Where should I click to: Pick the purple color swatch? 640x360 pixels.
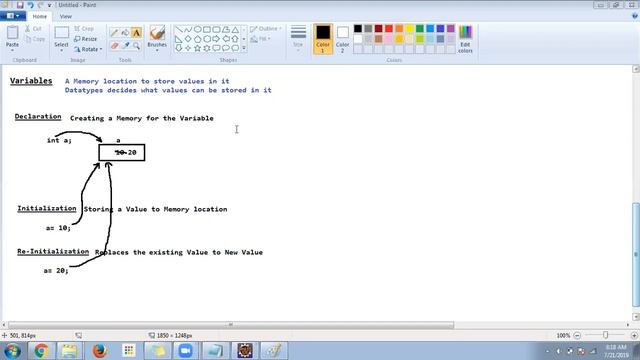451,29
